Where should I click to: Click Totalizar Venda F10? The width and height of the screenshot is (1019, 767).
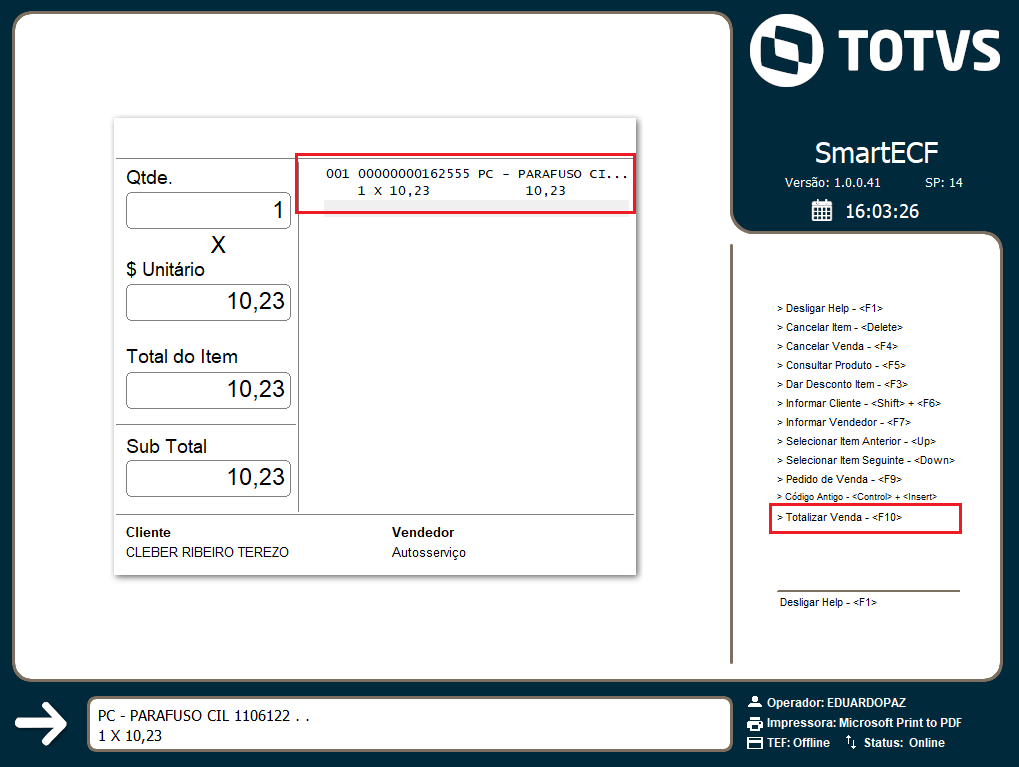pyautogui.click(x=840, y=517)
